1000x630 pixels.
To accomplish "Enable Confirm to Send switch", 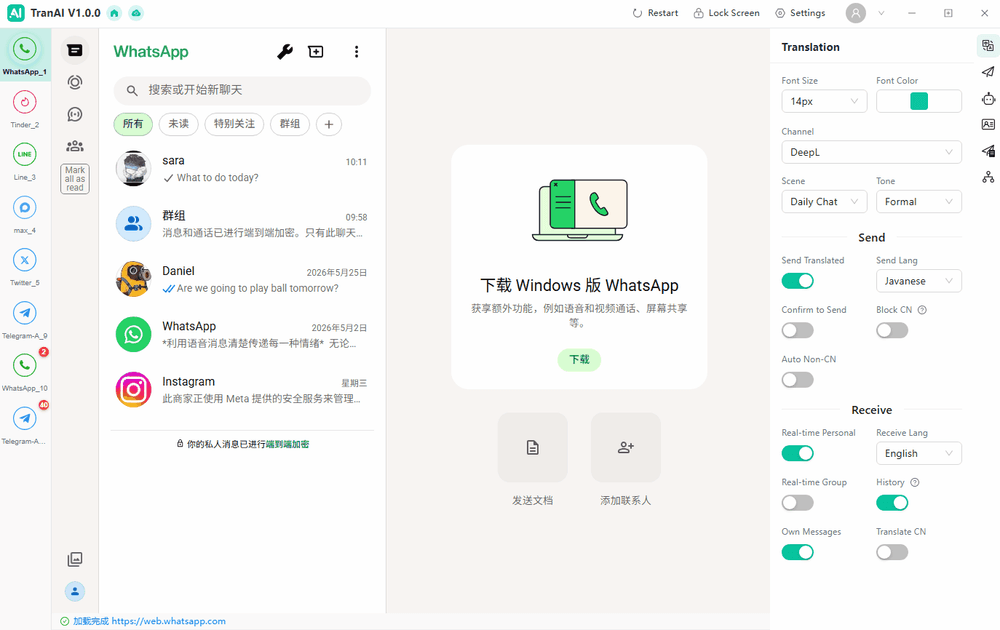I will [797, 330].
